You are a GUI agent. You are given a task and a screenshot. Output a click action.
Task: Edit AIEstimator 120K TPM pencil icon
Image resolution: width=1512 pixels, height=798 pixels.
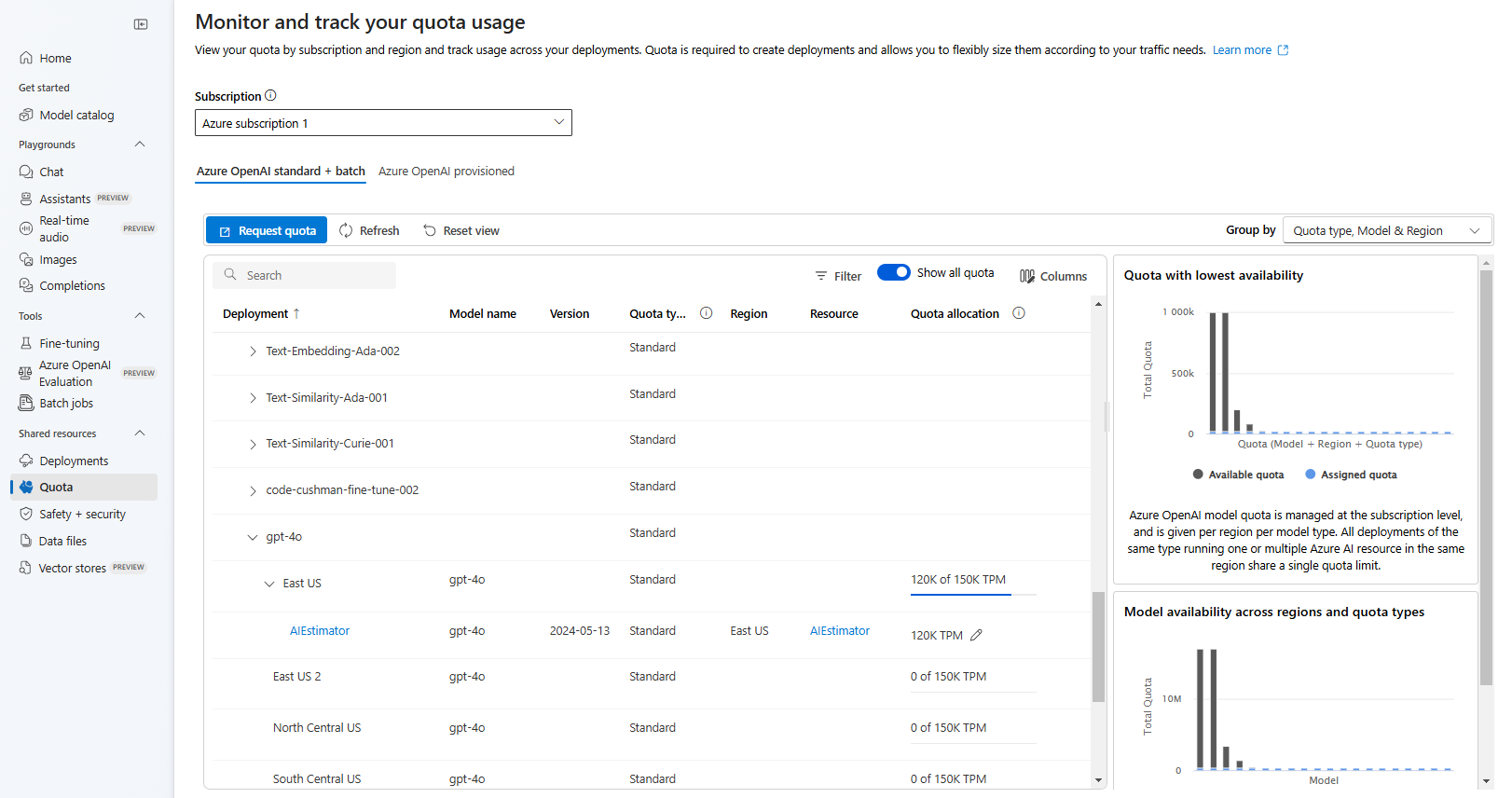point(976,635)
